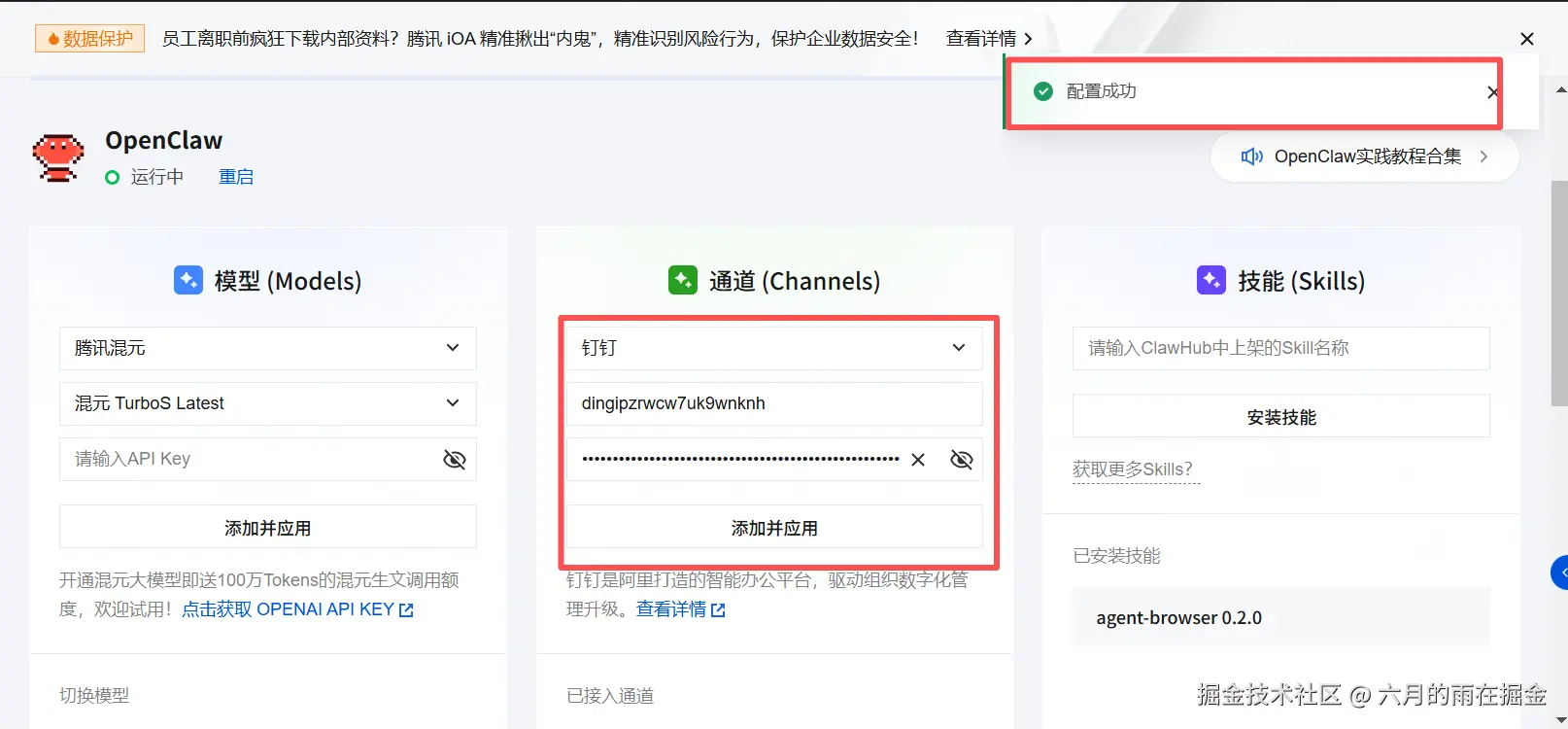Click the 安装技能 button
Image resolution: width=1568 pixels, height=729 pixels.
pyautogui.click(x=1281, y=417)
